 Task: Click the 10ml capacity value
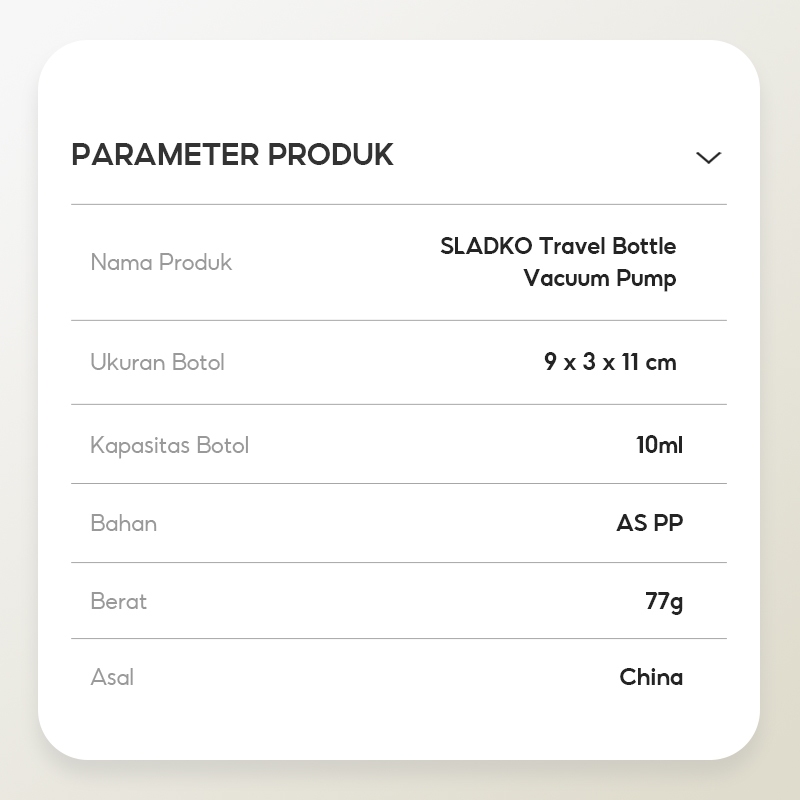(659, 445)
